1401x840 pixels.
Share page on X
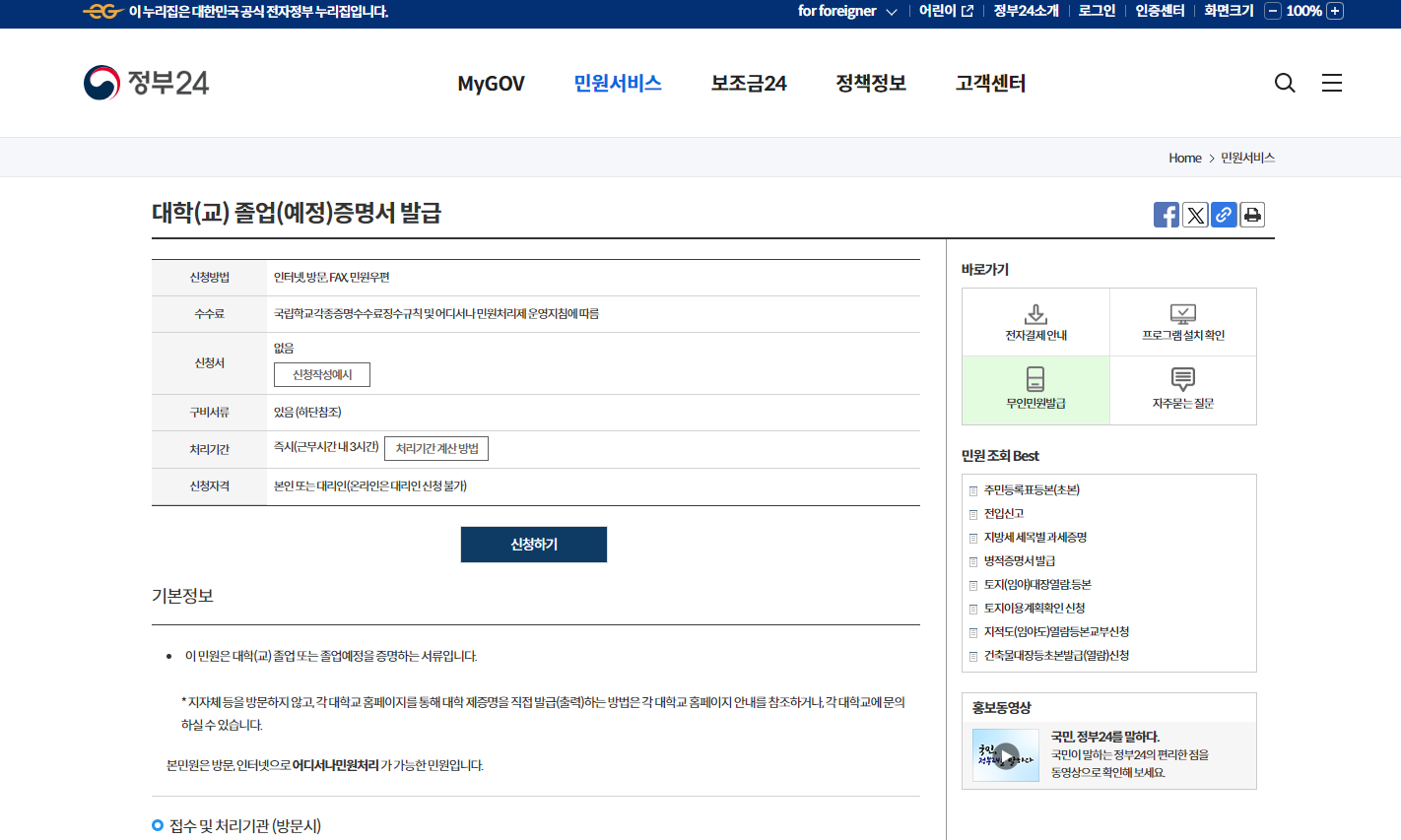pos(1195,214)
